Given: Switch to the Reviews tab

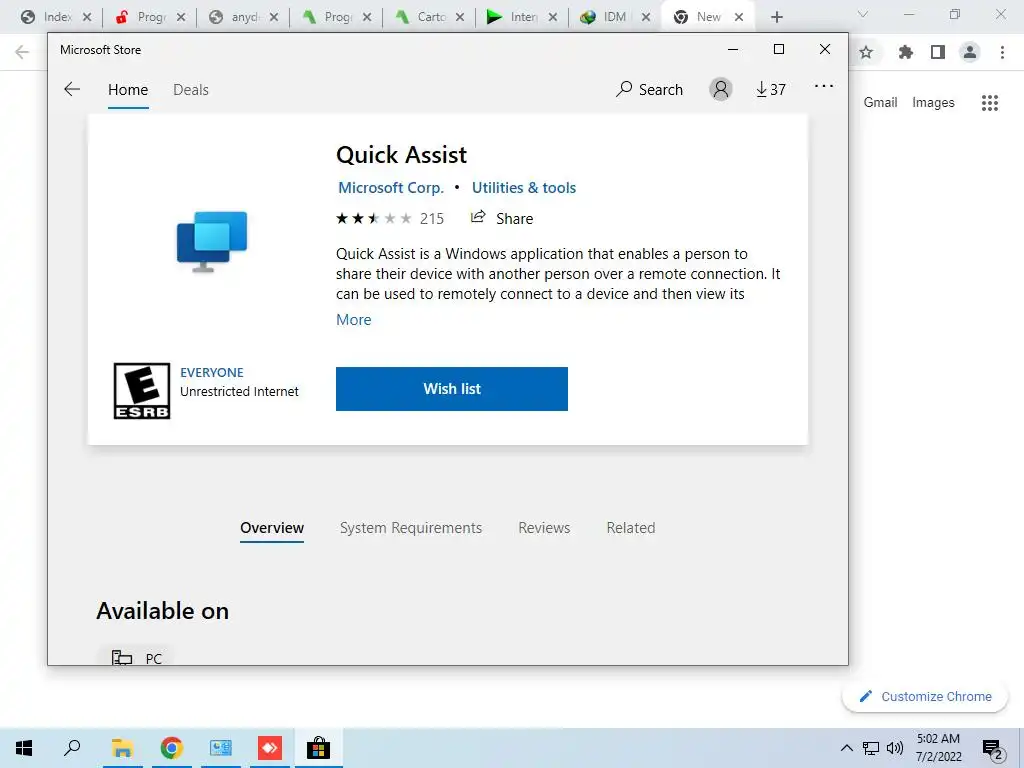Looking at the screenshot, I should click(x=544, y=528).
